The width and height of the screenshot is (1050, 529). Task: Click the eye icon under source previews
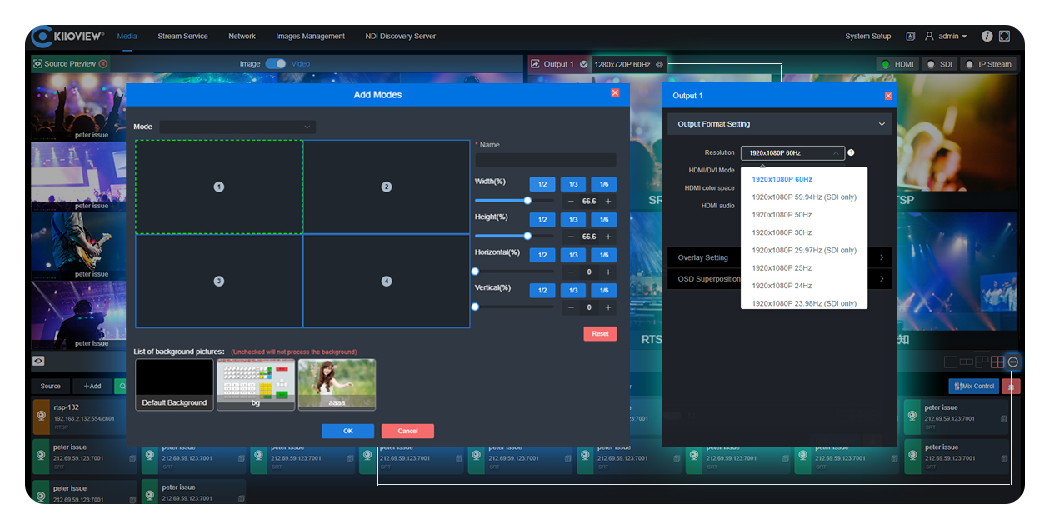click(x=38, y=361)
